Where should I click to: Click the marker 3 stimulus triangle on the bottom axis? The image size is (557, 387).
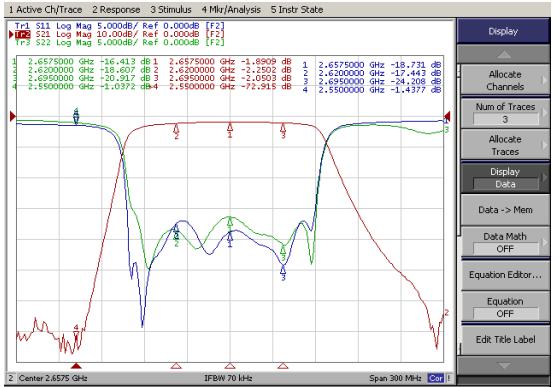(x=283, y=366)
